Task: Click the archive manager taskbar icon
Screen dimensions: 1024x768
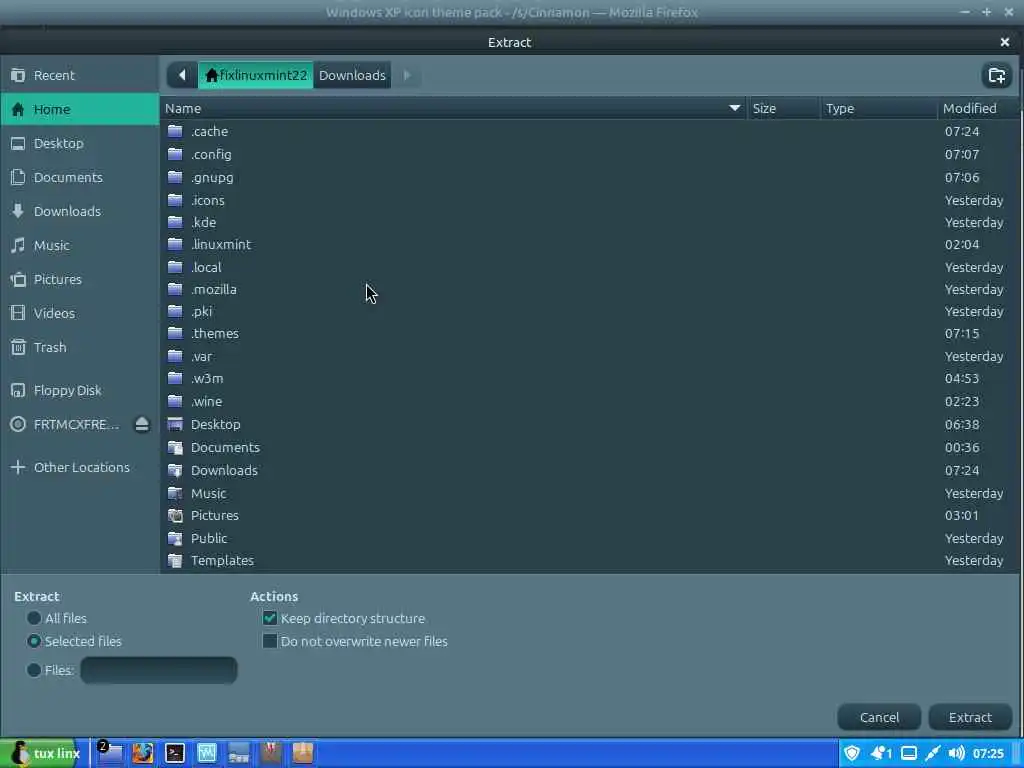Action: [302, 753]
